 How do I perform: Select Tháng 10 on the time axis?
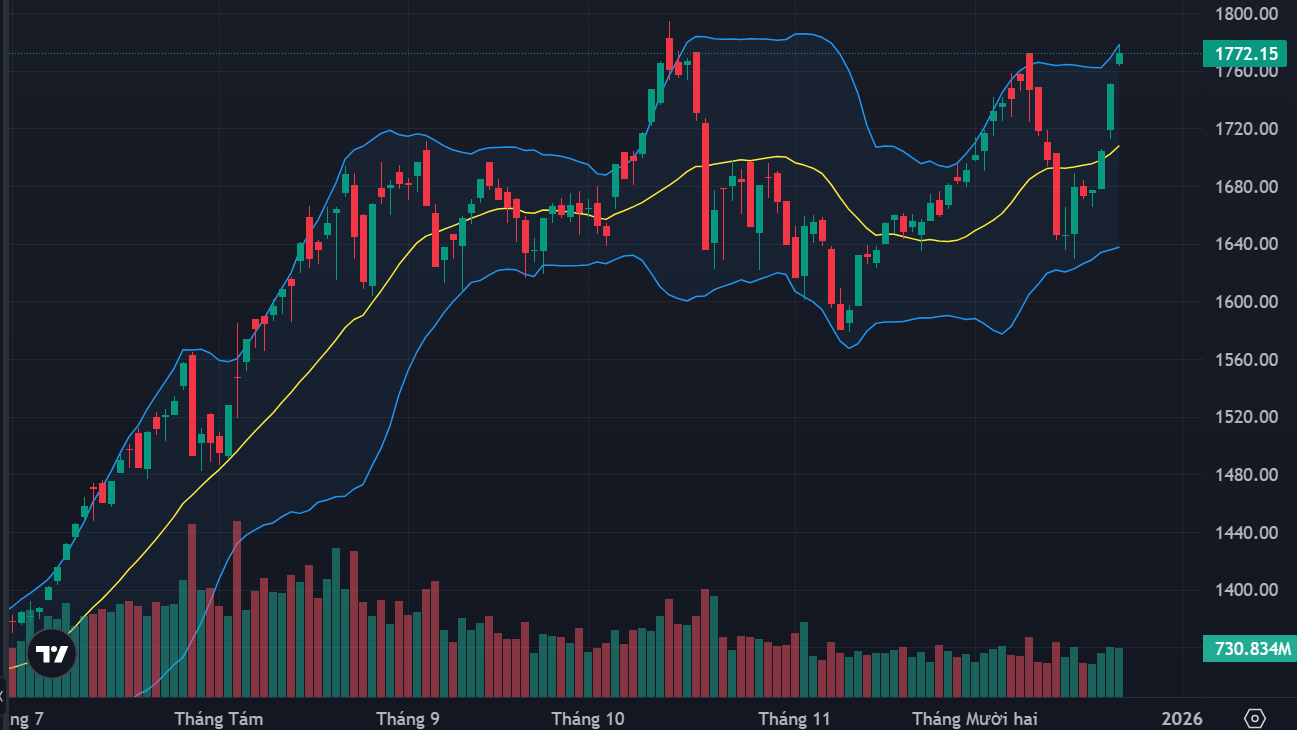tap(588, 719)
